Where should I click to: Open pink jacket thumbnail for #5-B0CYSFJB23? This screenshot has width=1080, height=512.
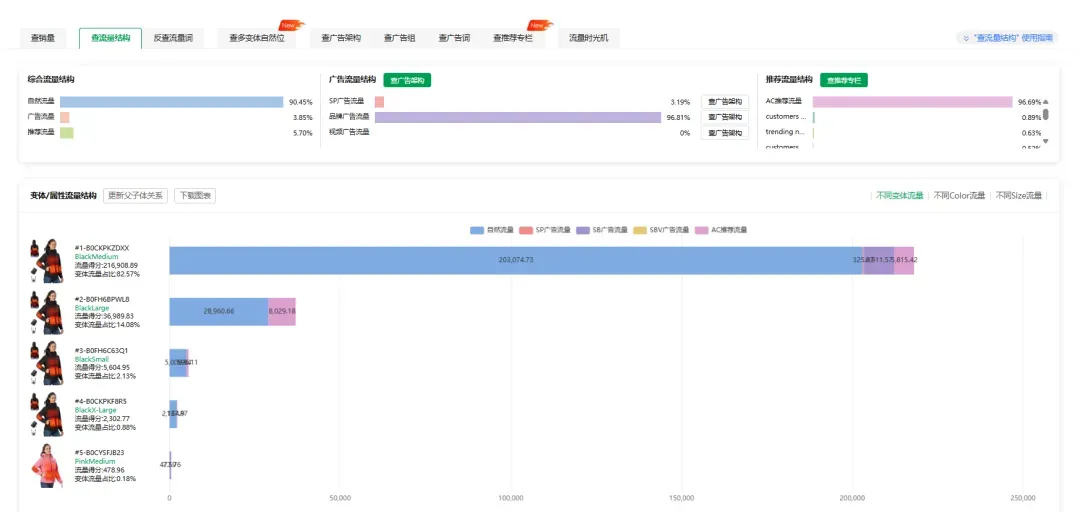coord(47,466)
